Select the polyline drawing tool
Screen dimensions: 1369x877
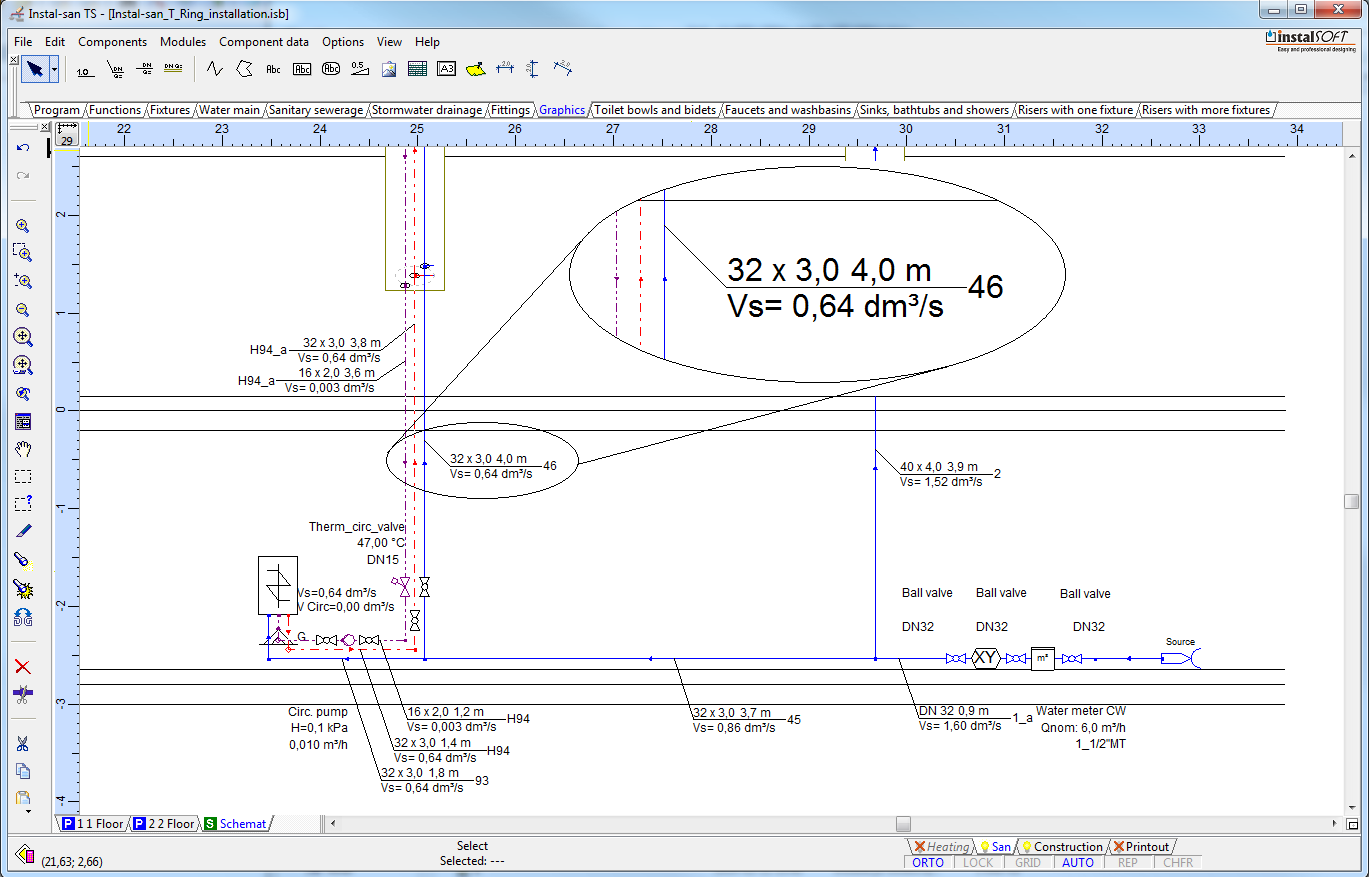tap(214, 69)
